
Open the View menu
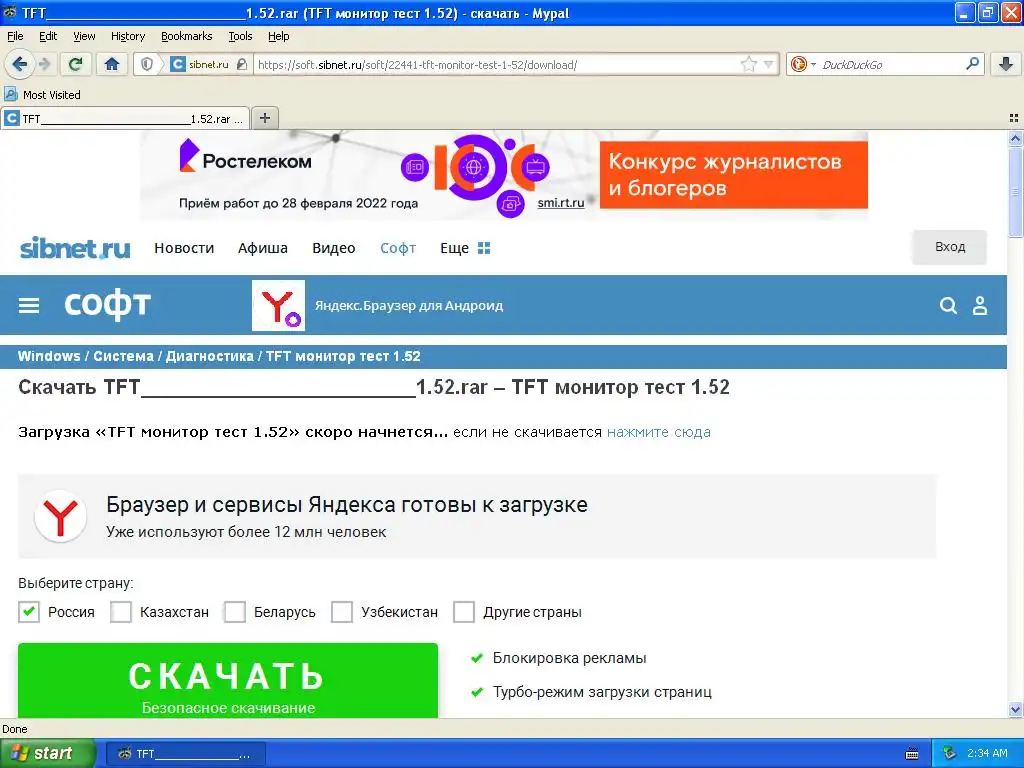click(x=84, y=36)
